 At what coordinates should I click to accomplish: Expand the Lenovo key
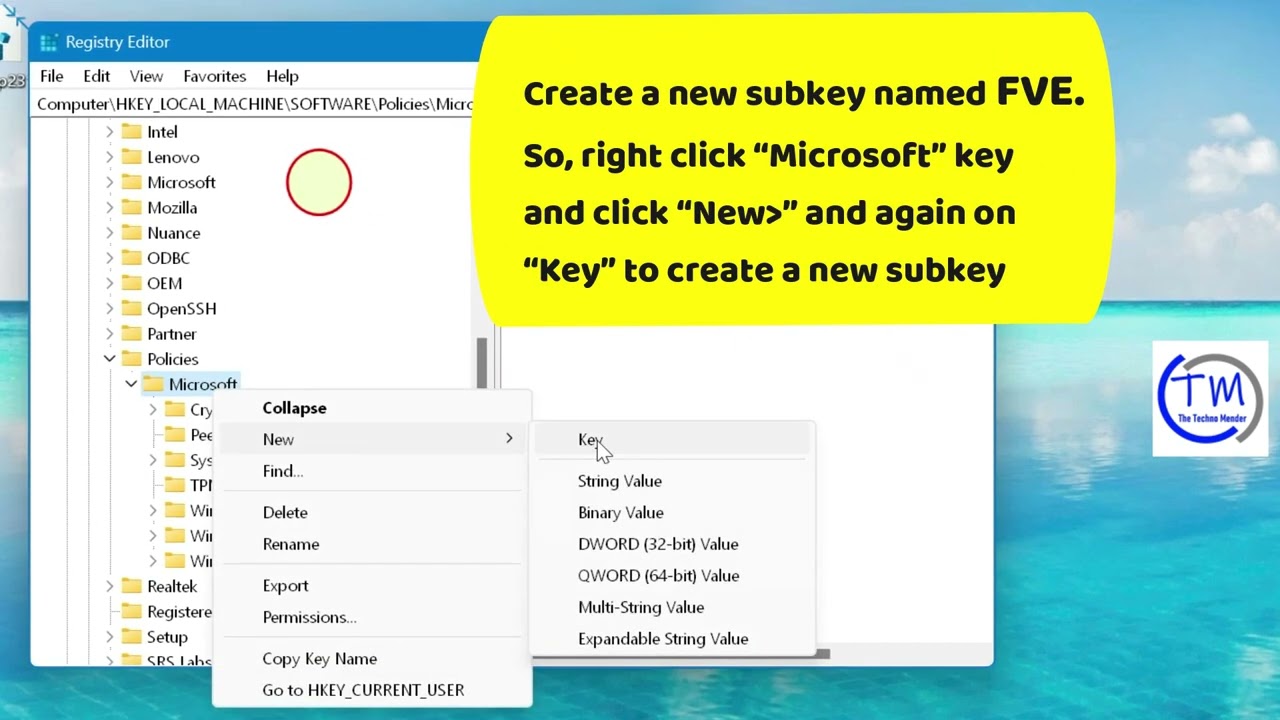point(109,157)
